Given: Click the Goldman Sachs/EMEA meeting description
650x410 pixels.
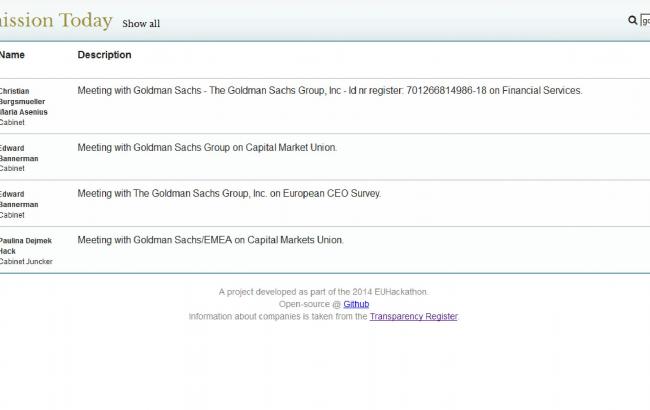Looking at the screenshot, I should tap(210, 240).
